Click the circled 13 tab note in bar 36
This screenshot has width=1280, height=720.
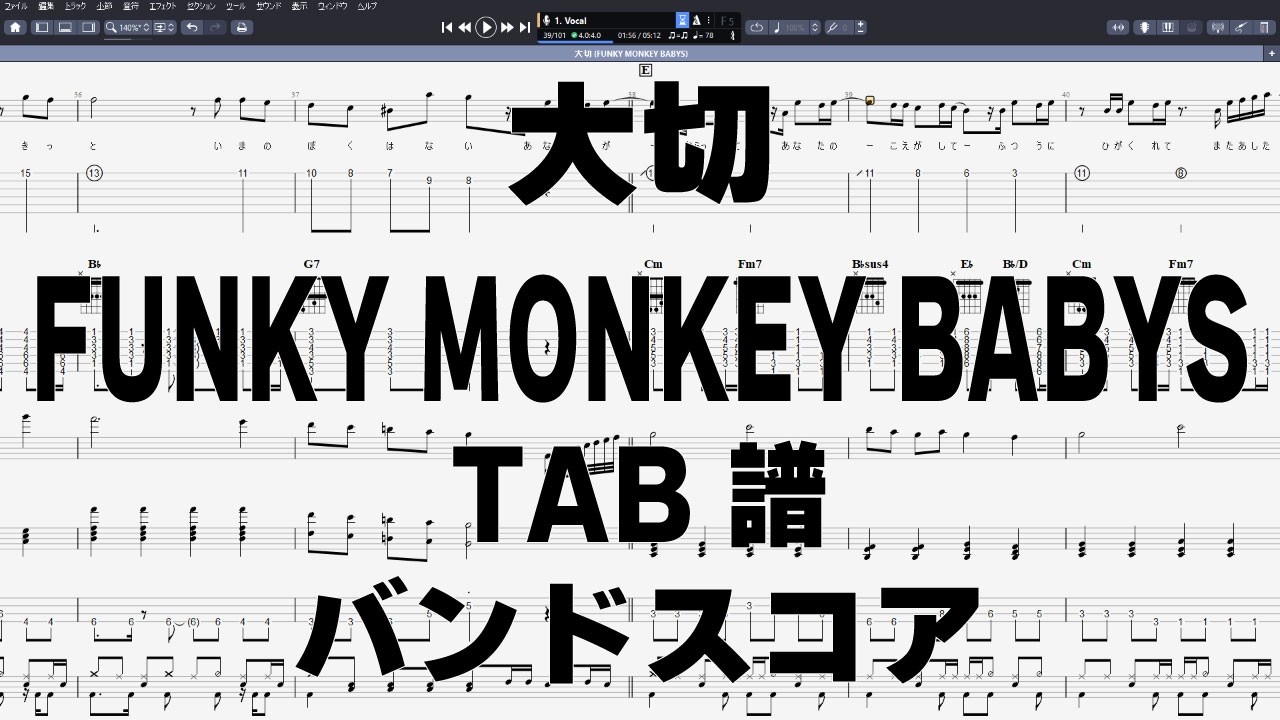[94, 173]
